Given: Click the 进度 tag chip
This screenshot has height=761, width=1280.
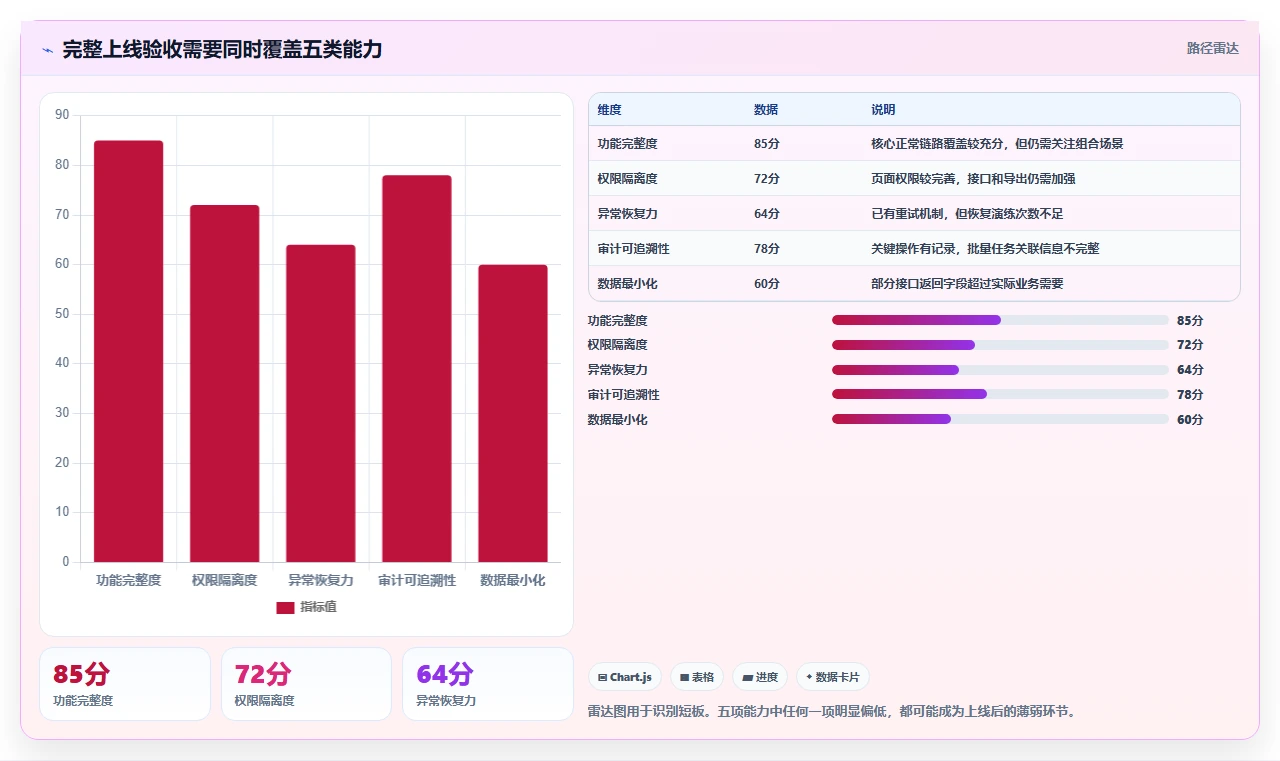Looking at the screenshot, I should (x=760, y=677).
